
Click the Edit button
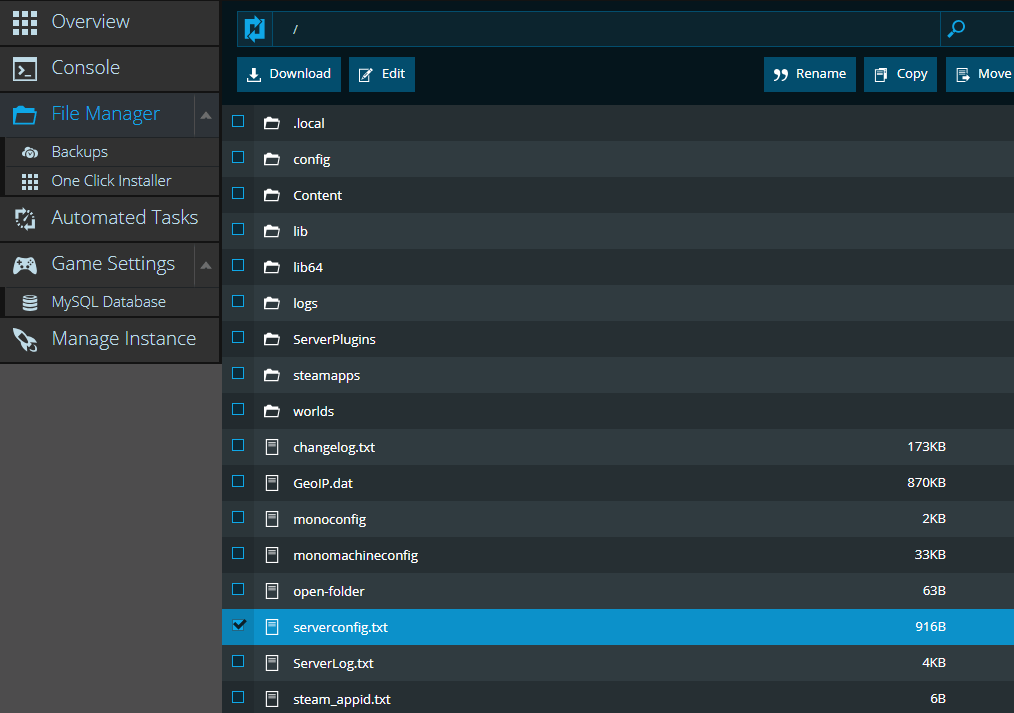(382, 74)
